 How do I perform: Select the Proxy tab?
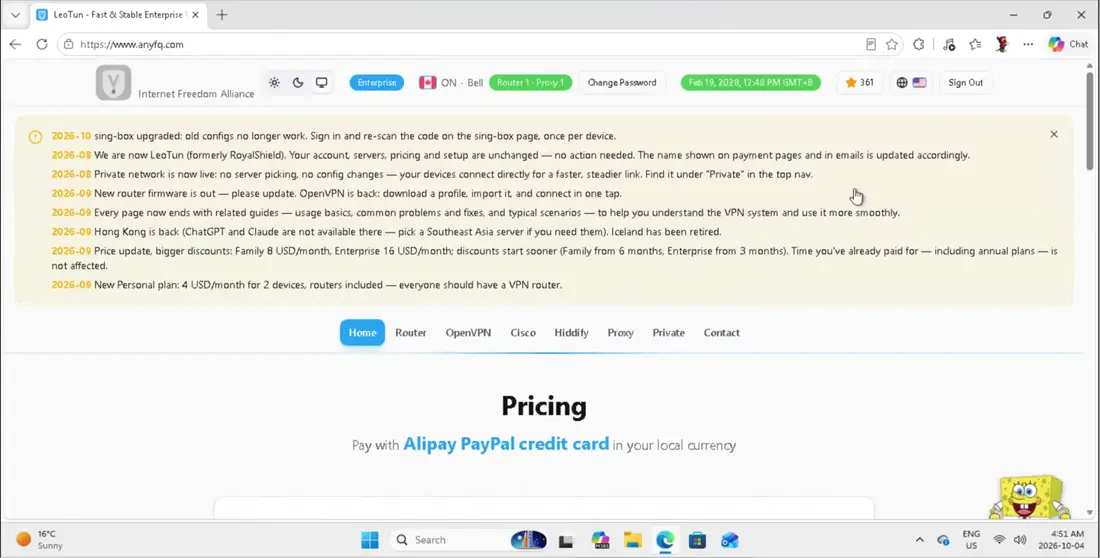(x=620, y=333)
